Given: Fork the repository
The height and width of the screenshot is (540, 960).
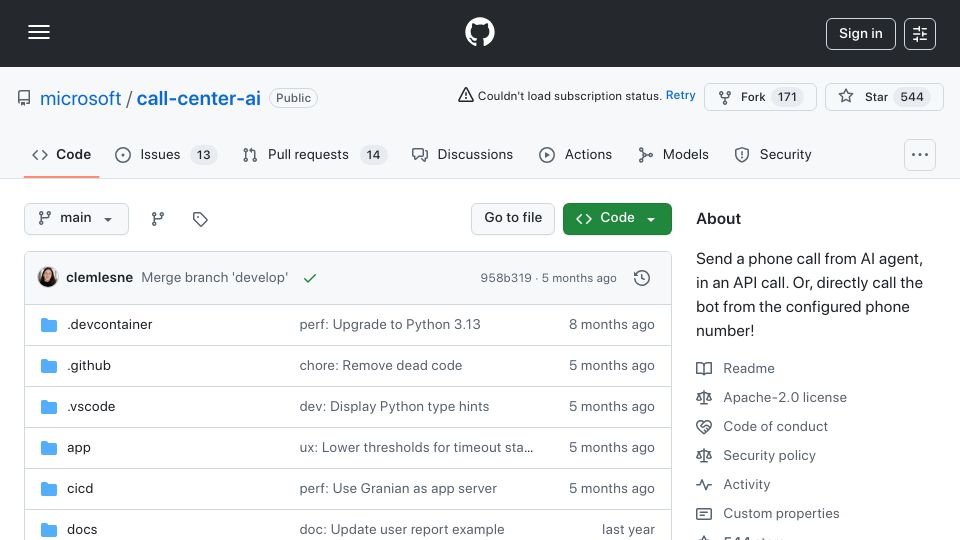Looking at the screenshot, I should pyautogui.click(x=760, y=97).
